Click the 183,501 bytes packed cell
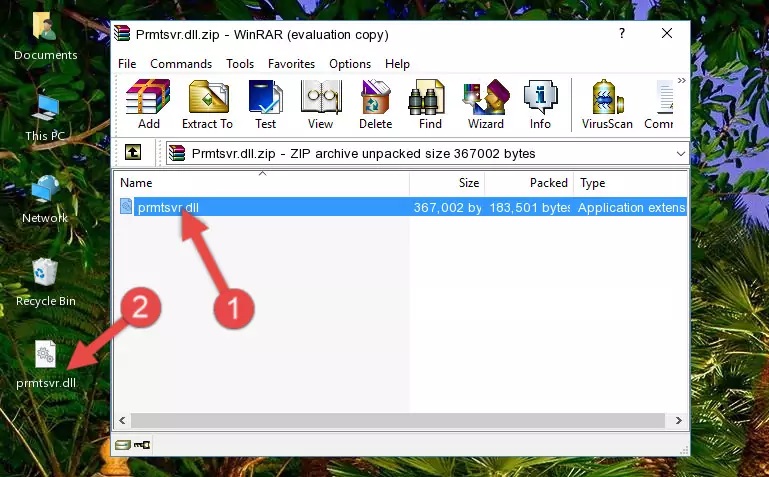 click(529, 207)
